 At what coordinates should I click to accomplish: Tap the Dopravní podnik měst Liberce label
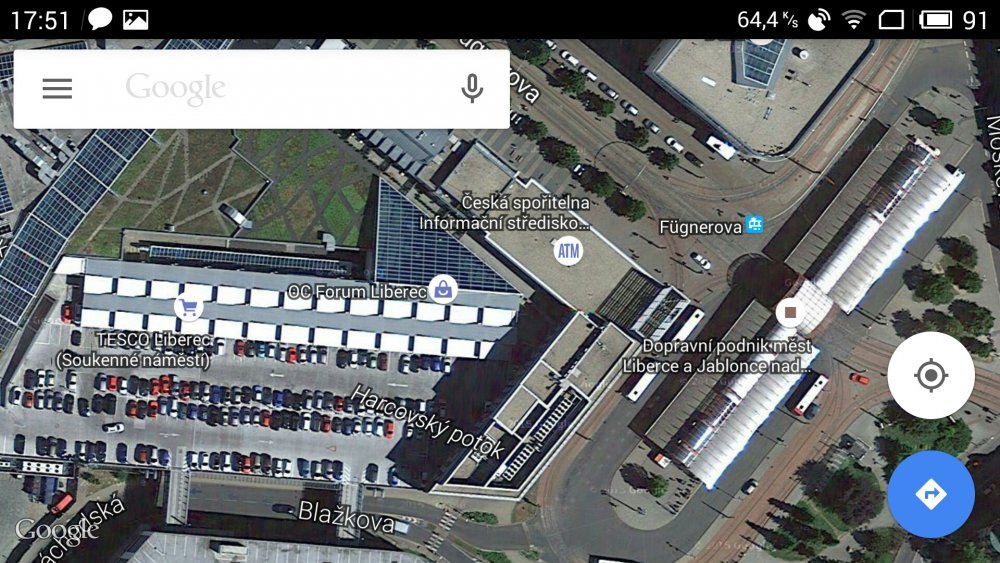coord(717,356)
